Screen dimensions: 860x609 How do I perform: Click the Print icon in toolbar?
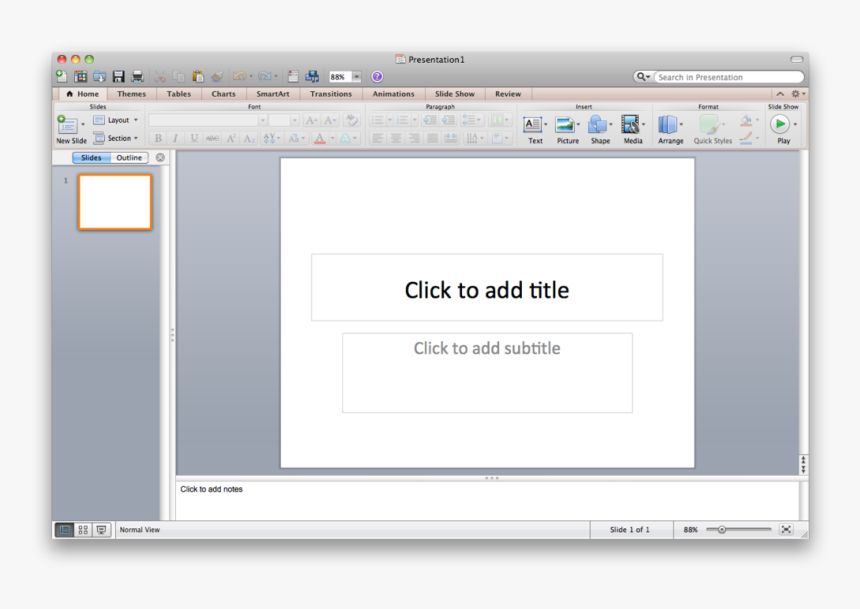(137, 76)
